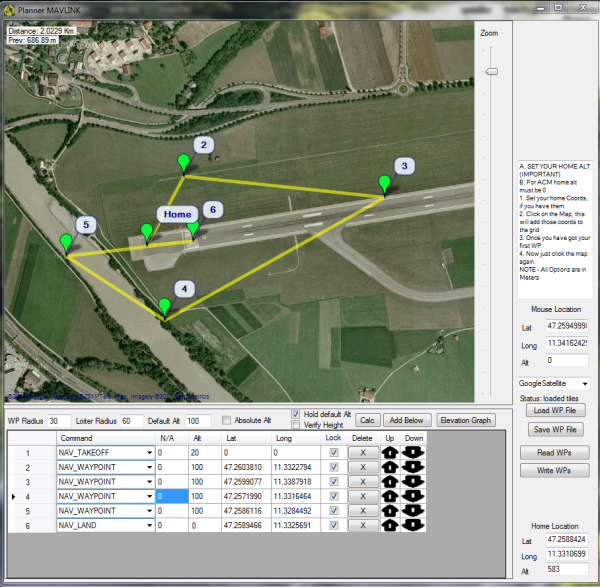Click the map Zoom slider handle
Image resolution: width=600 pixels, height=587 pixels.
tap(492, 72)
